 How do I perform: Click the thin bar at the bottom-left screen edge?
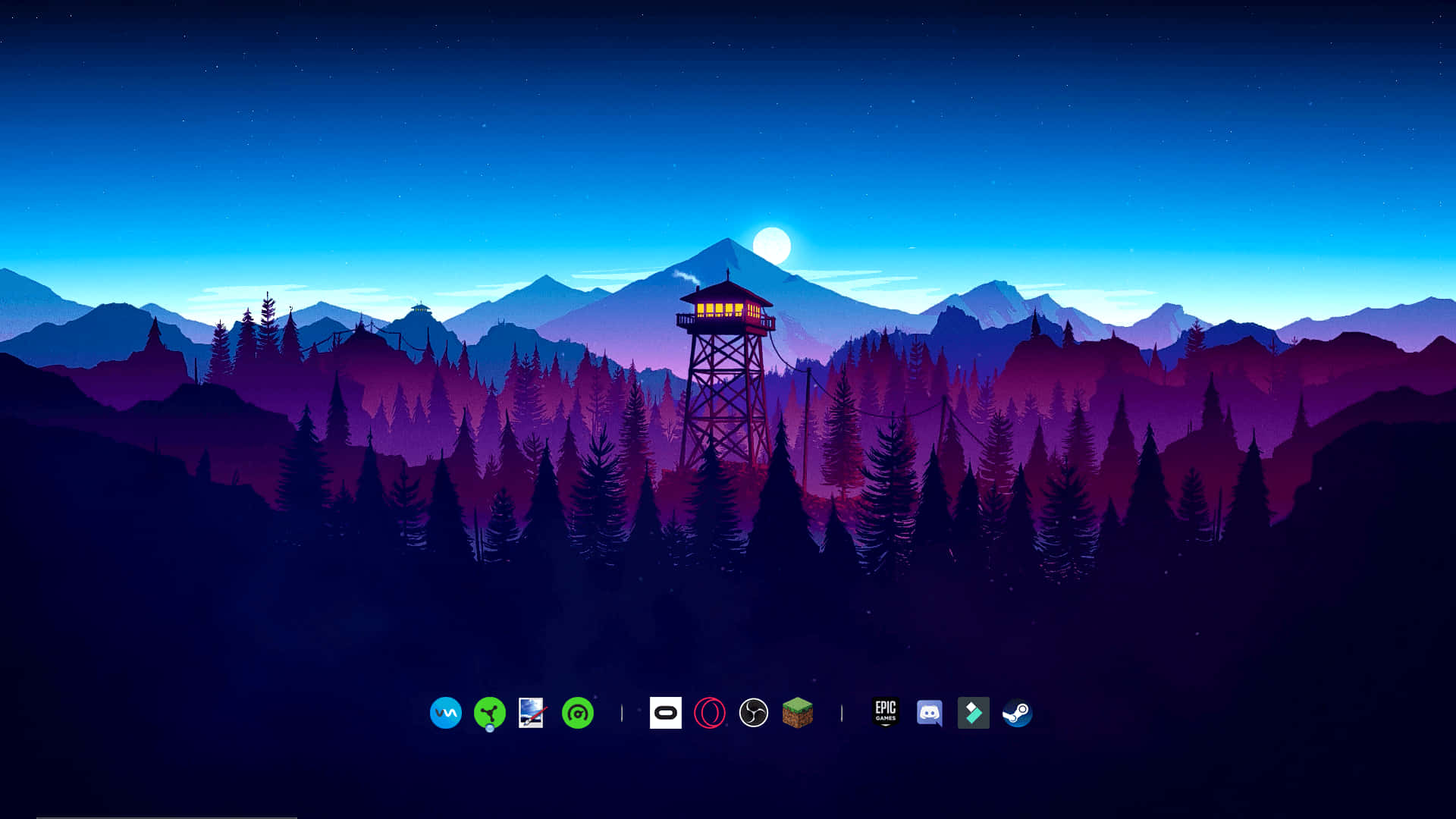[167, 817]
